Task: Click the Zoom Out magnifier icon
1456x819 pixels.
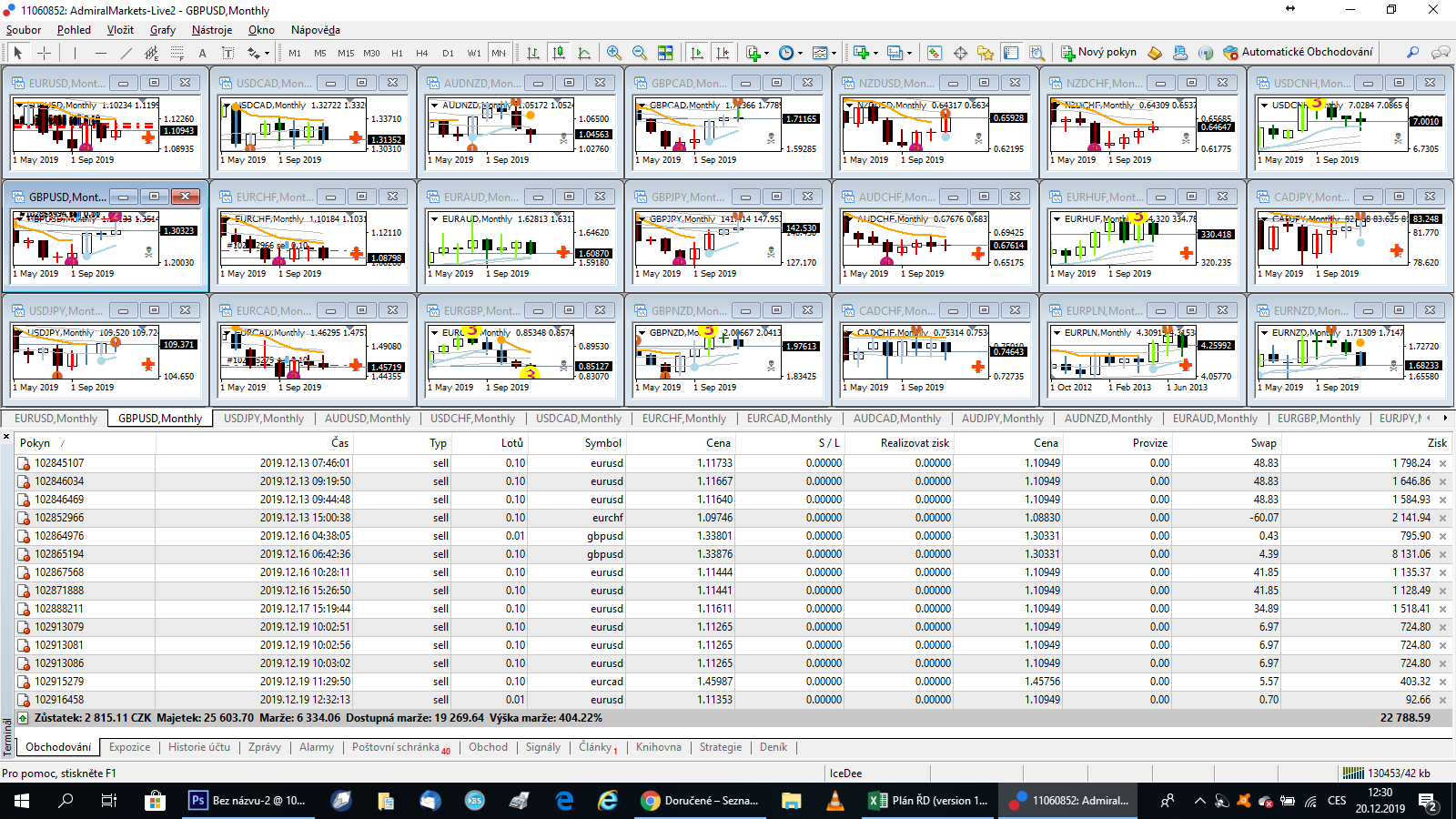Action: click(x=640, y=53)
